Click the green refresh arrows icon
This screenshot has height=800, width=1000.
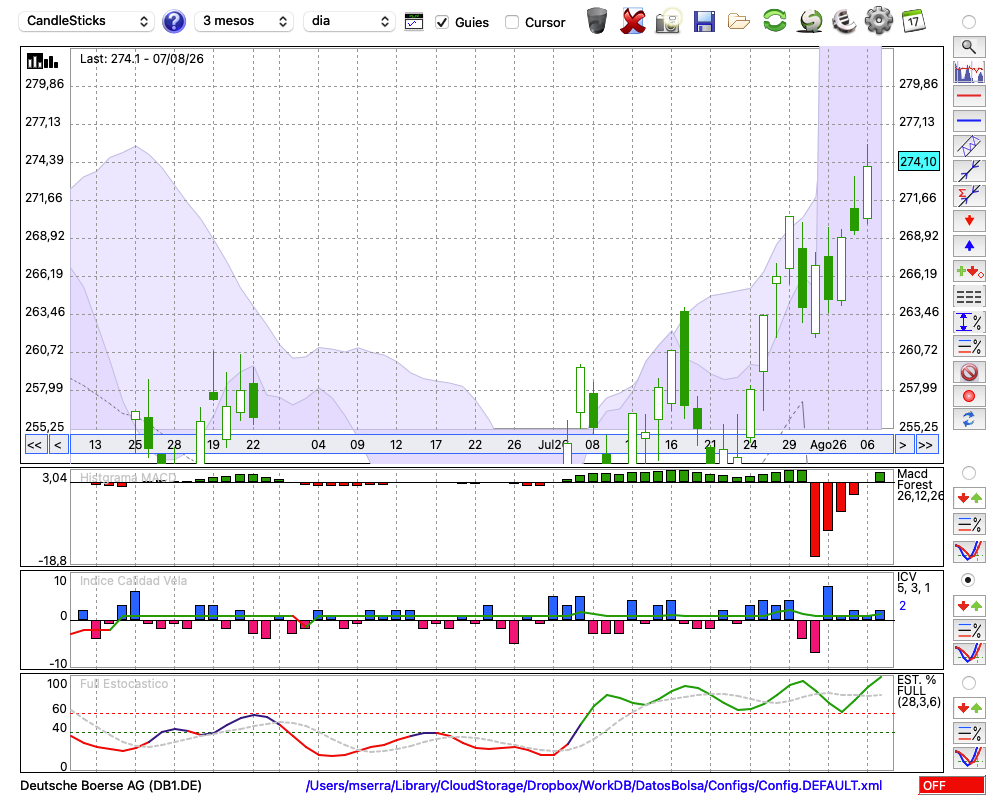(775, 21)
